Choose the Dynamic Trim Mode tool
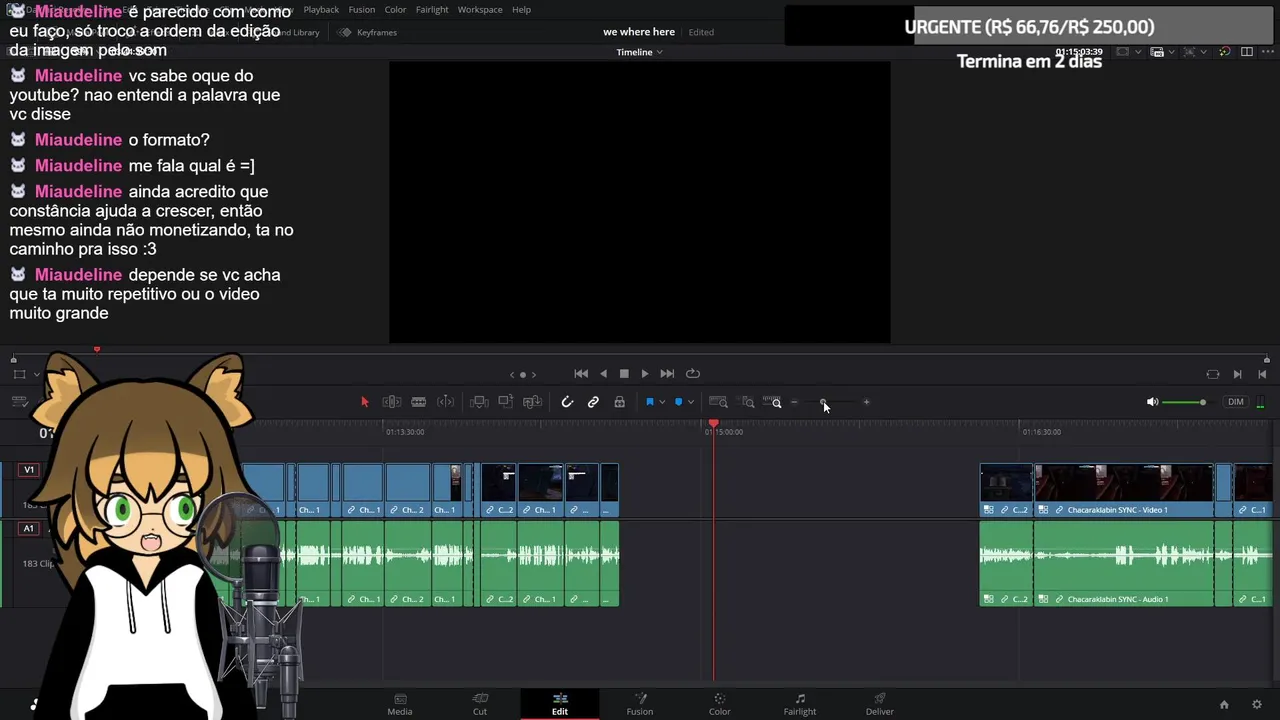The height and width of the screenshot is (720, 1280). click(x=419, y=402)
